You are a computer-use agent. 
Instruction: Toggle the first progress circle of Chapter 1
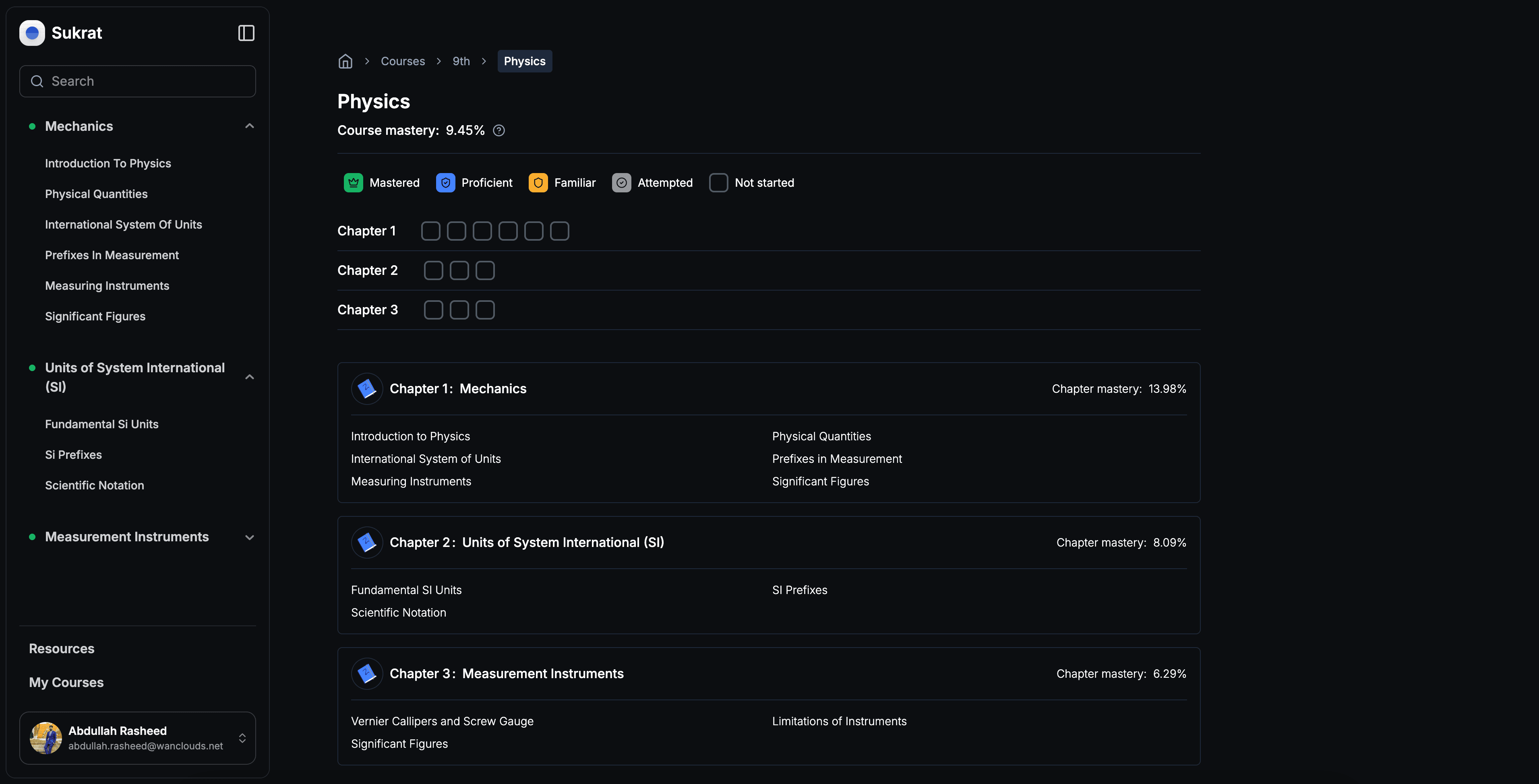[431, 231]
